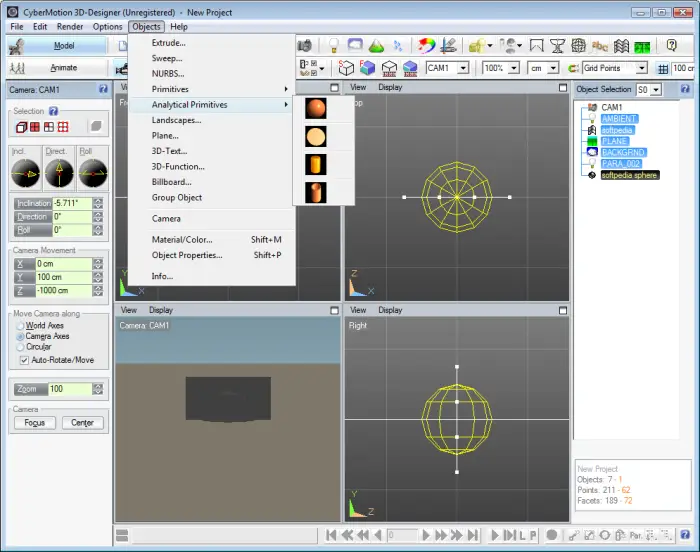
Task: Open the green landscape mountain tool
Action: (x=377, y=46)
